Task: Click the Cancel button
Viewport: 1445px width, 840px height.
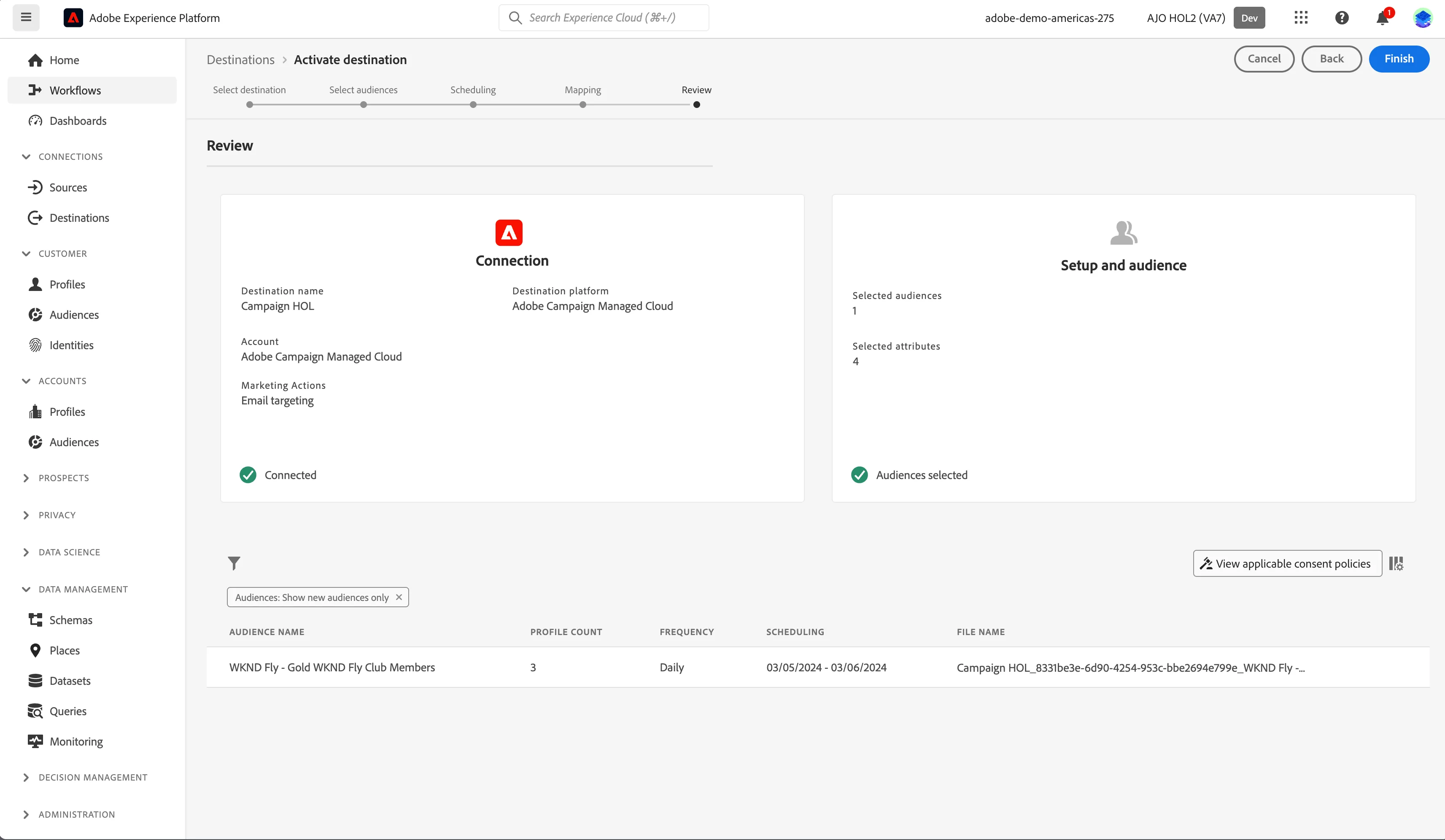Action: pos(1264,59)
